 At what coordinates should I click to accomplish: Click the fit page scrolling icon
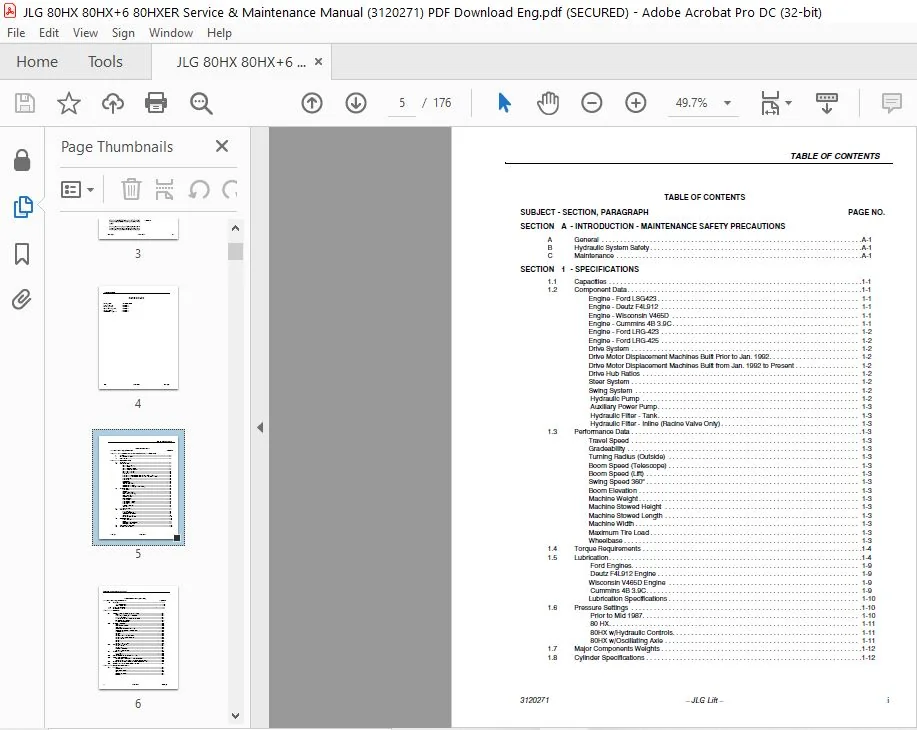point(770,103)
